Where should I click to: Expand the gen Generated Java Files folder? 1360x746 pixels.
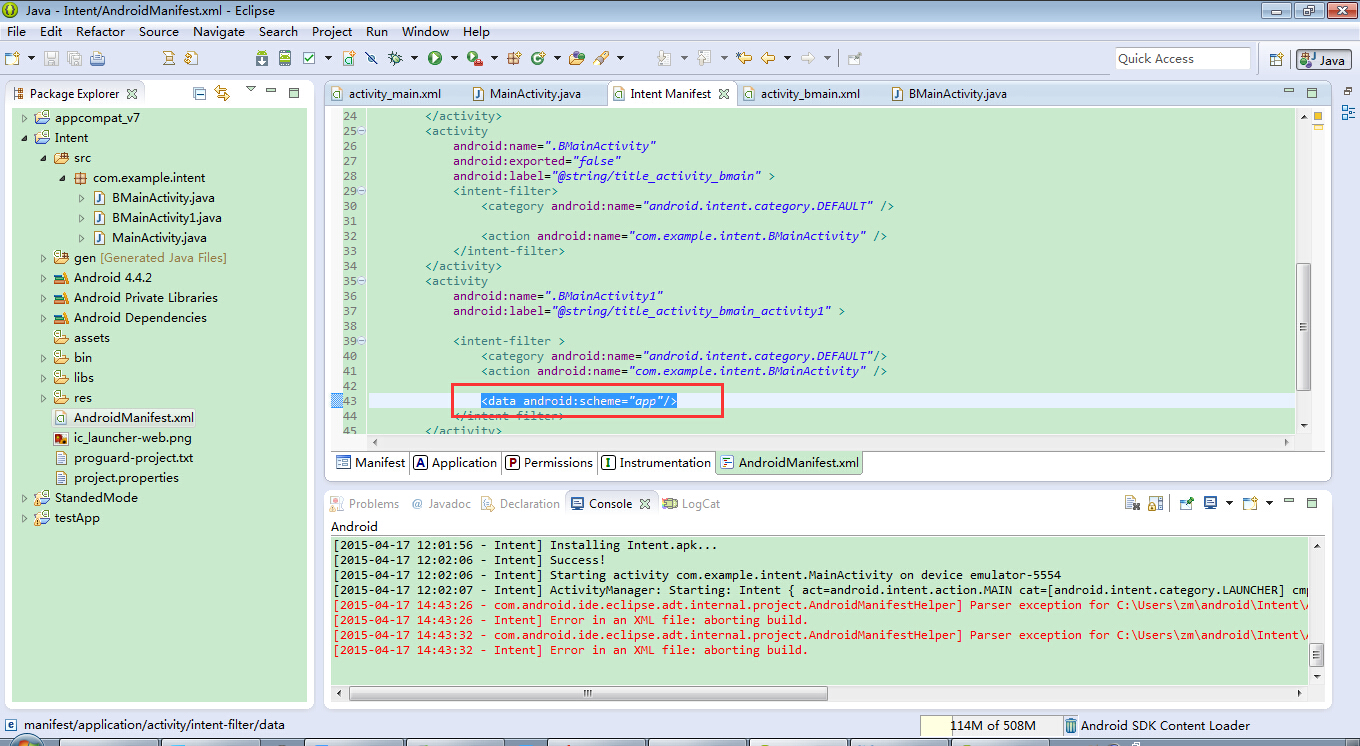pyautogui.click(x=44, y=258)
